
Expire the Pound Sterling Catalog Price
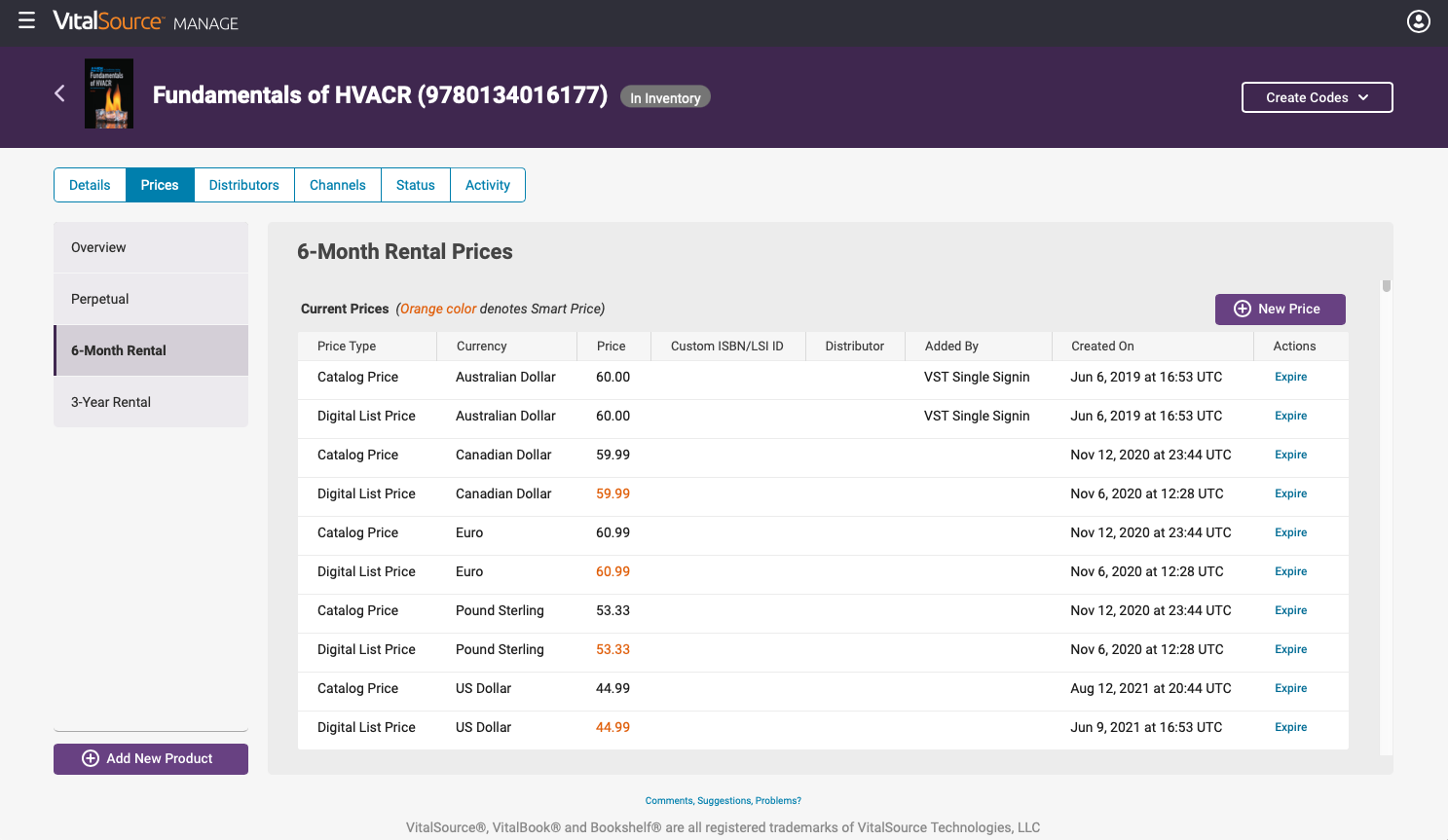(x=1290, y=610)
